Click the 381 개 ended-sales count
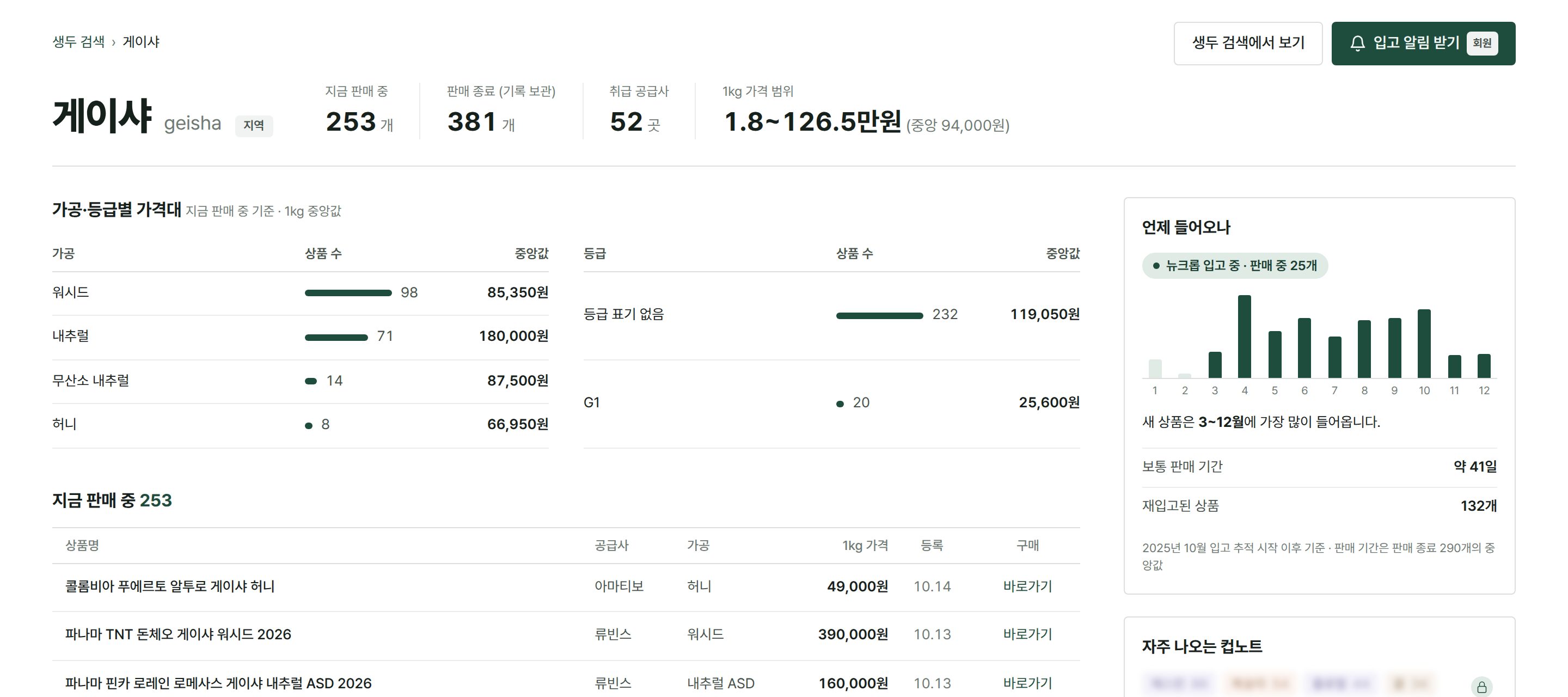This screenshot has height=697, width=1568. [x=481, y=122]
